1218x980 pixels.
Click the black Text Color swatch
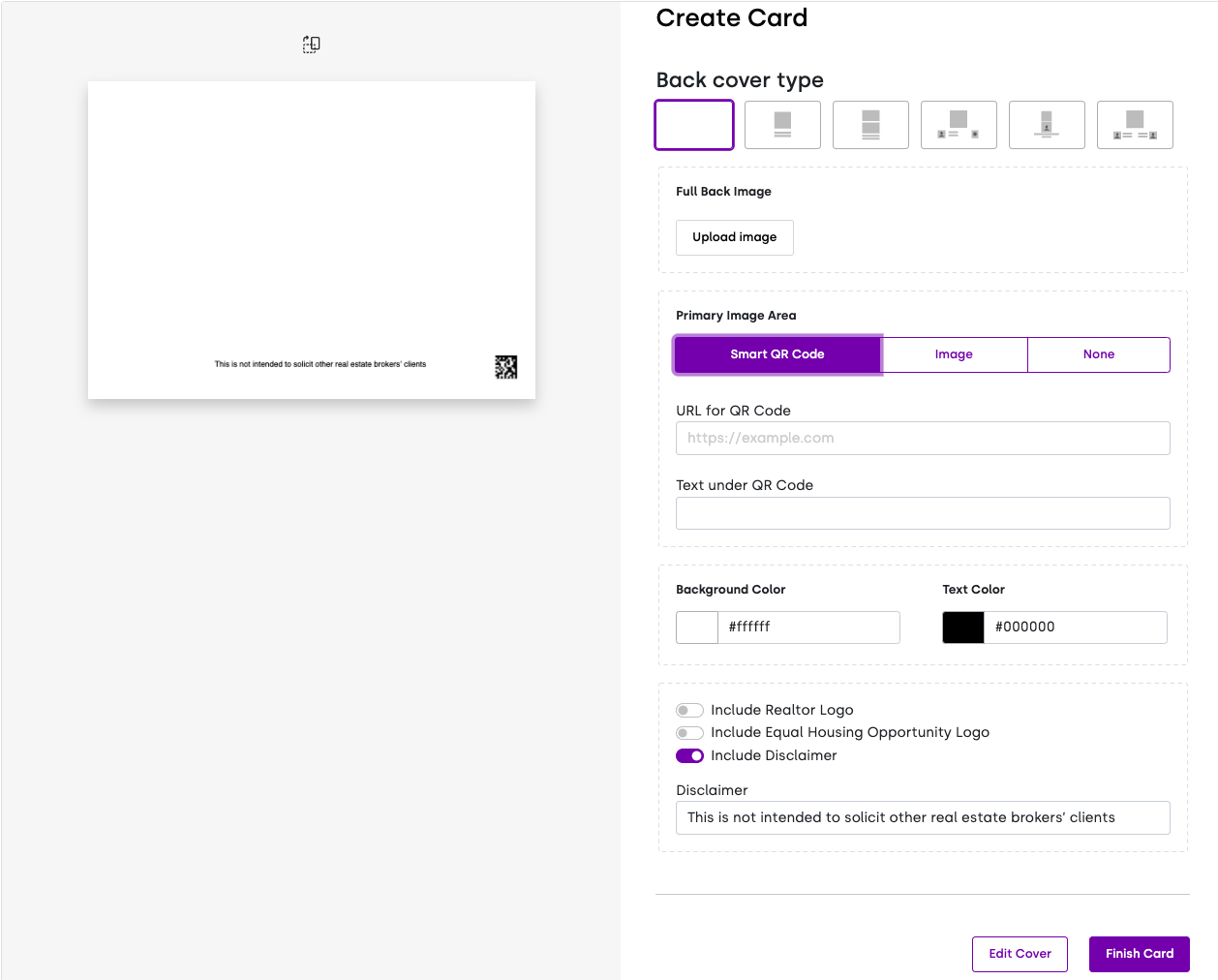962,627
